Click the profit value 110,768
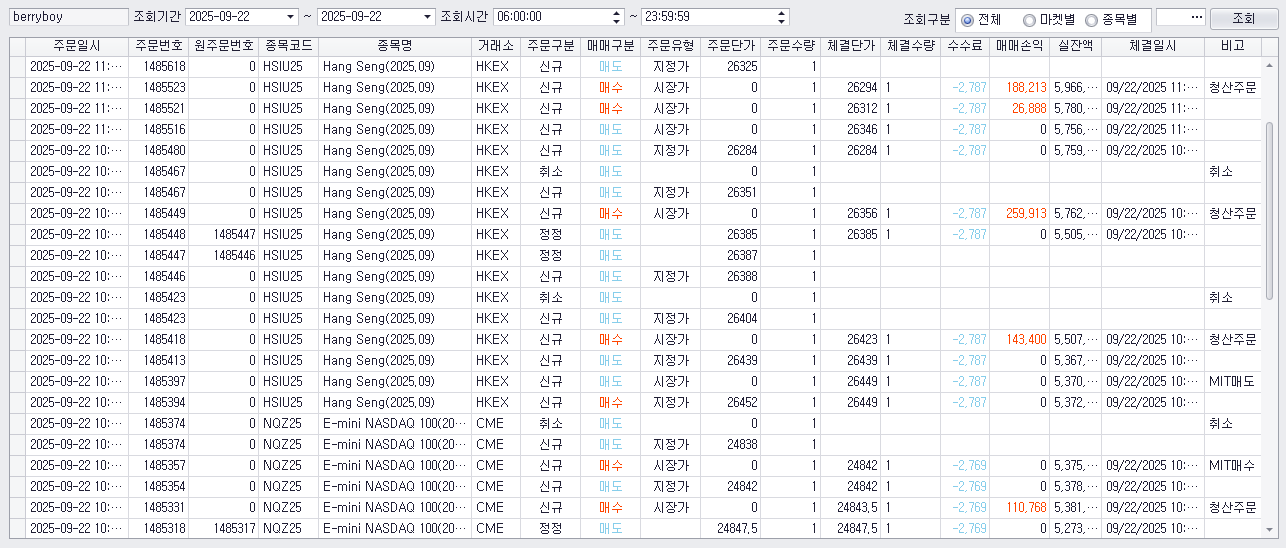The height and width of the screenshot is (548, 1286). click(1020, 507)
